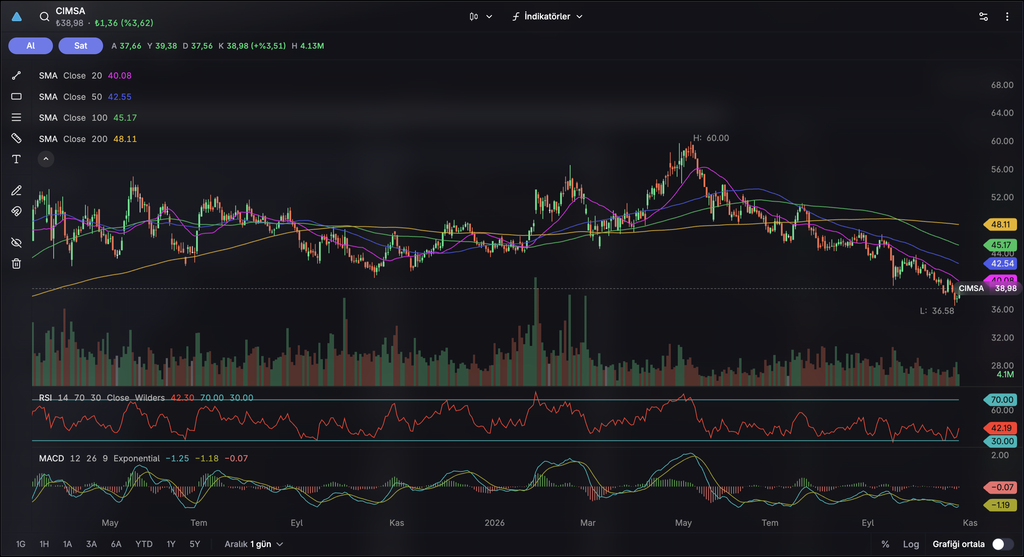This screenshot has width=1024, height=557.
Task: Open the chart settings sliders icon
Action: 984,17
